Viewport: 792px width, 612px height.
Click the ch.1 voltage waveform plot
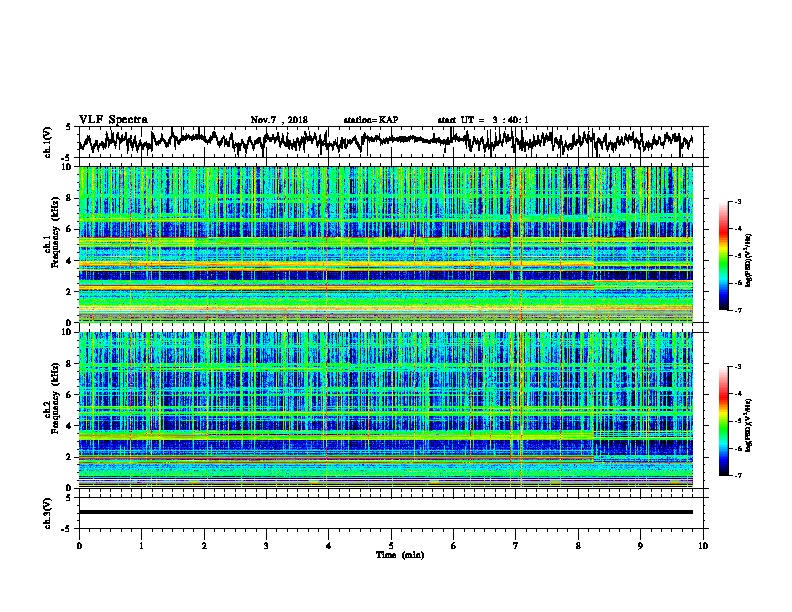[x=393, y=142]
